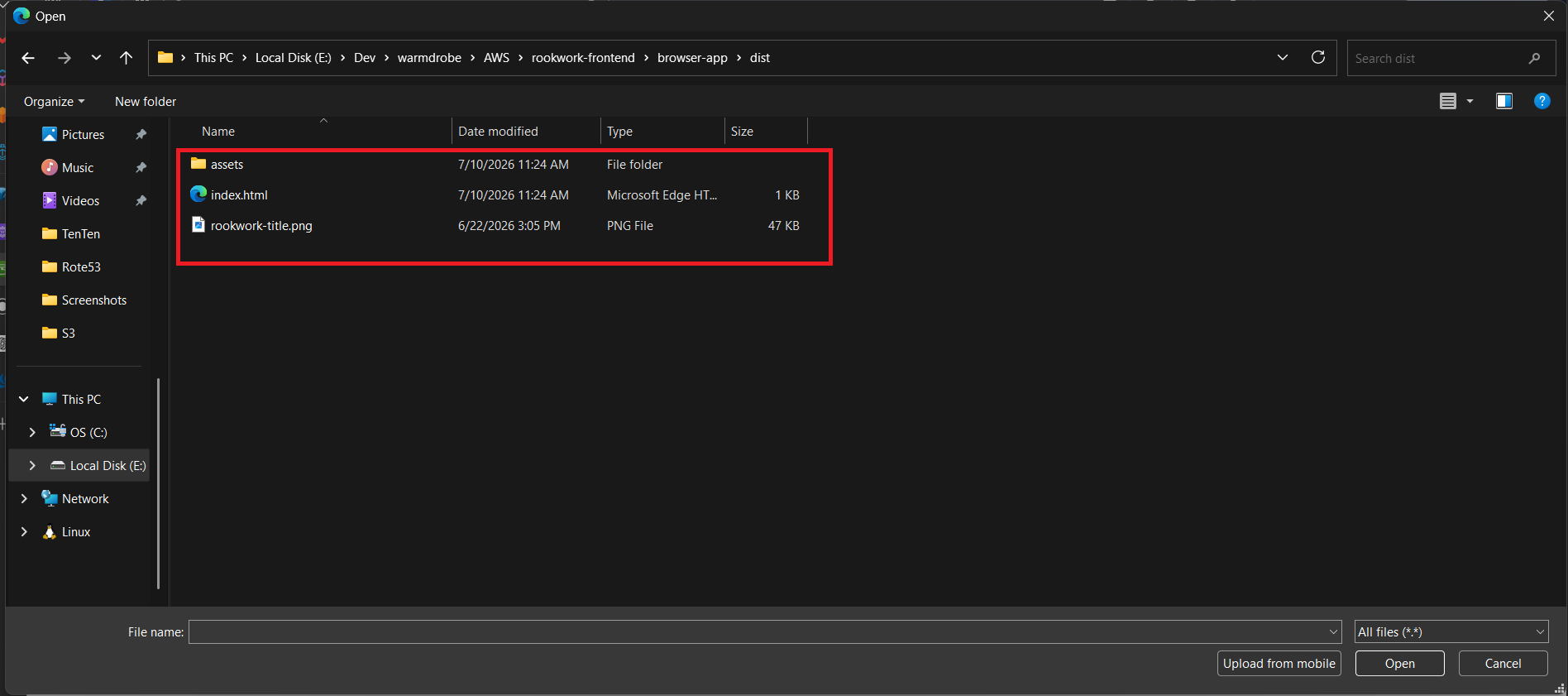This screenshot has width=1568, height=696.
Task: Go forward using the forward arrow
Action: (x=65, y=58)
